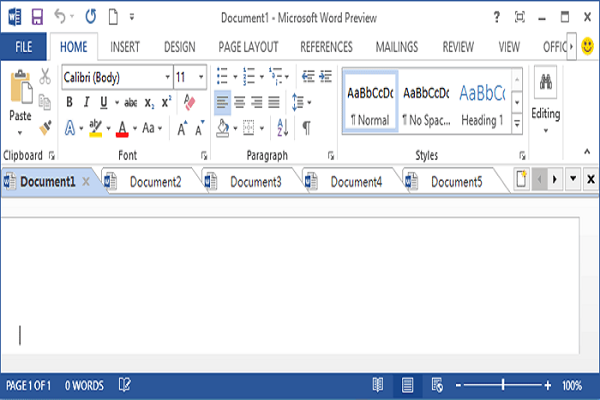Apply the No Spacing style
600x400 pixels.
click(x=426, y=102)
